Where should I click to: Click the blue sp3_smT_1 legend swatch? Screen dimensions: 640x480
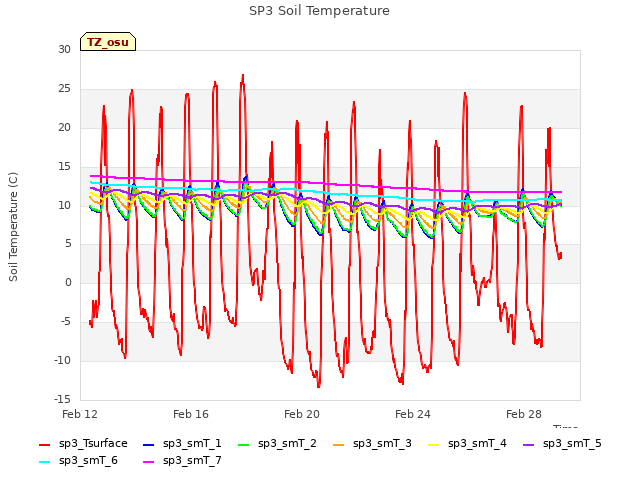(x=149, y=444)
